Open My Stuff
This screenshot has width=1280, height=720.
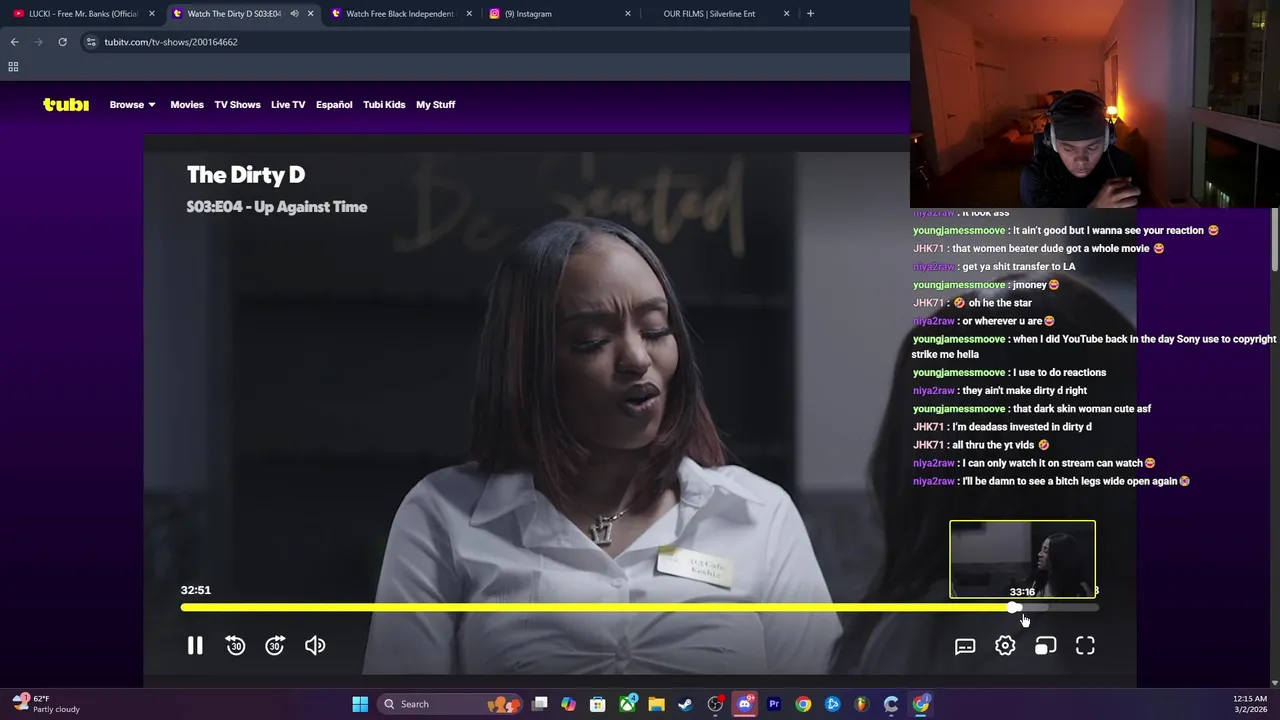coord(436,104)
